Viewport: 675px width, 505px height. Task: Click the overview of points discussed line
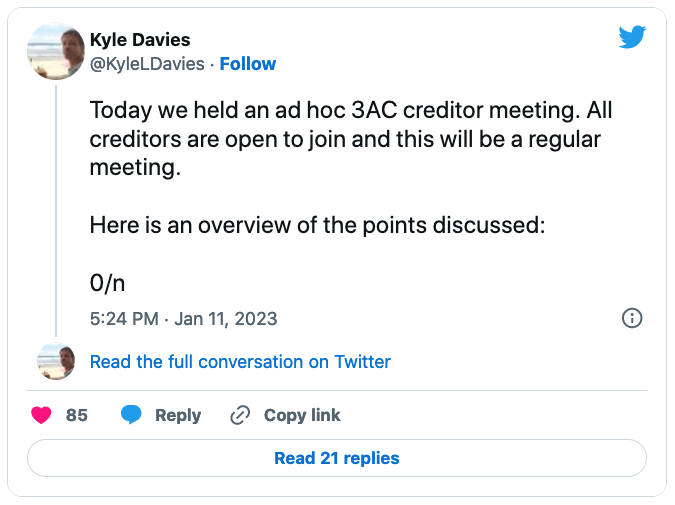click(x=317, y=225)
